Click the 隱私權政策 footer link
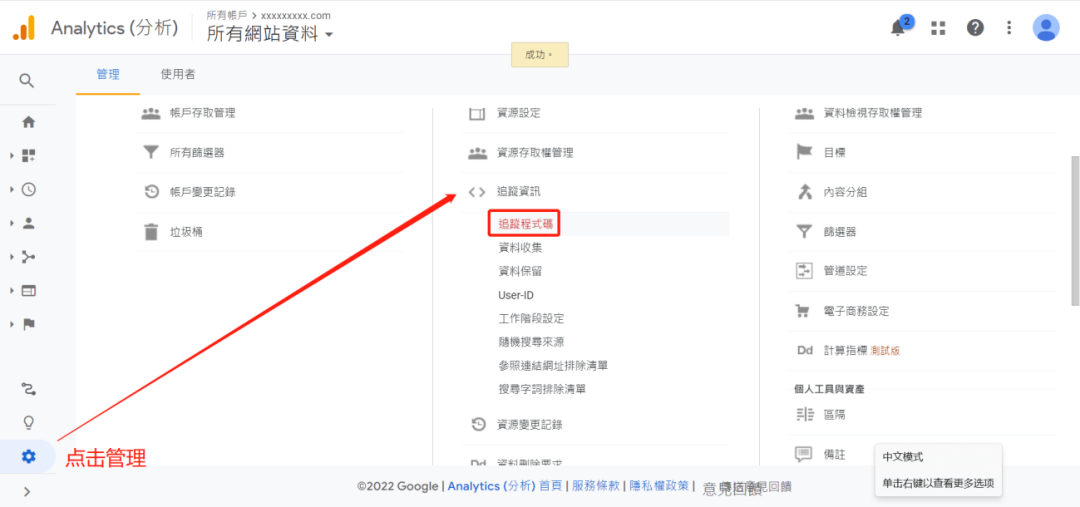This screenshot has width=1080, height=507. coord(659,486)
